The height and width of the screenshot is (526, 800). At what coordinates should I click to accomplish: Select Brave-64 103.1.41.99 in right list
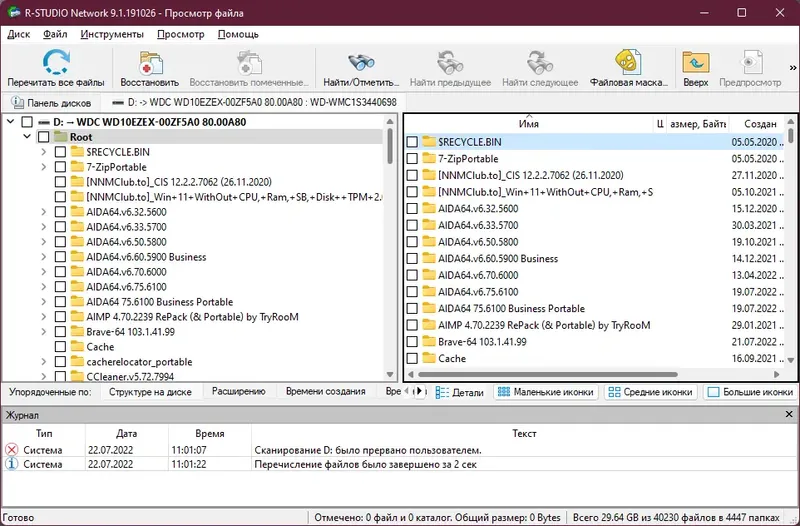[x=482, y=342]
